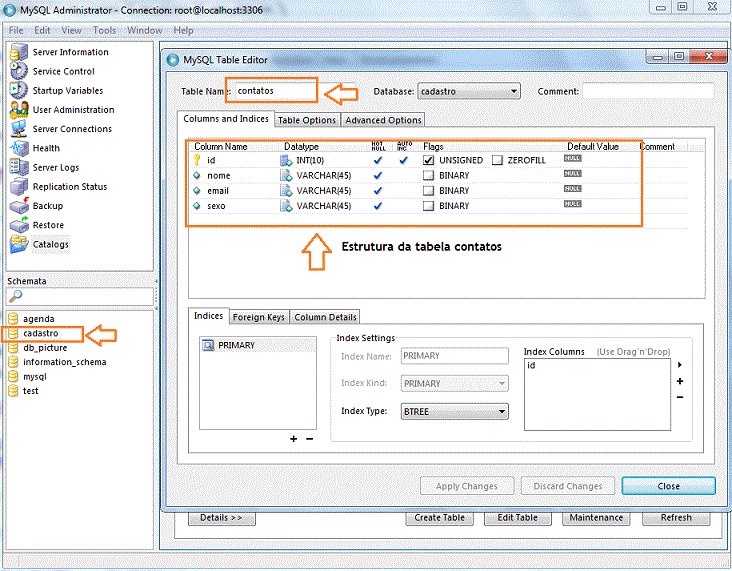Viewport: 732px width, 571px height.
Task: Open Replication Status icon
Action: click(x=19, y=186)
